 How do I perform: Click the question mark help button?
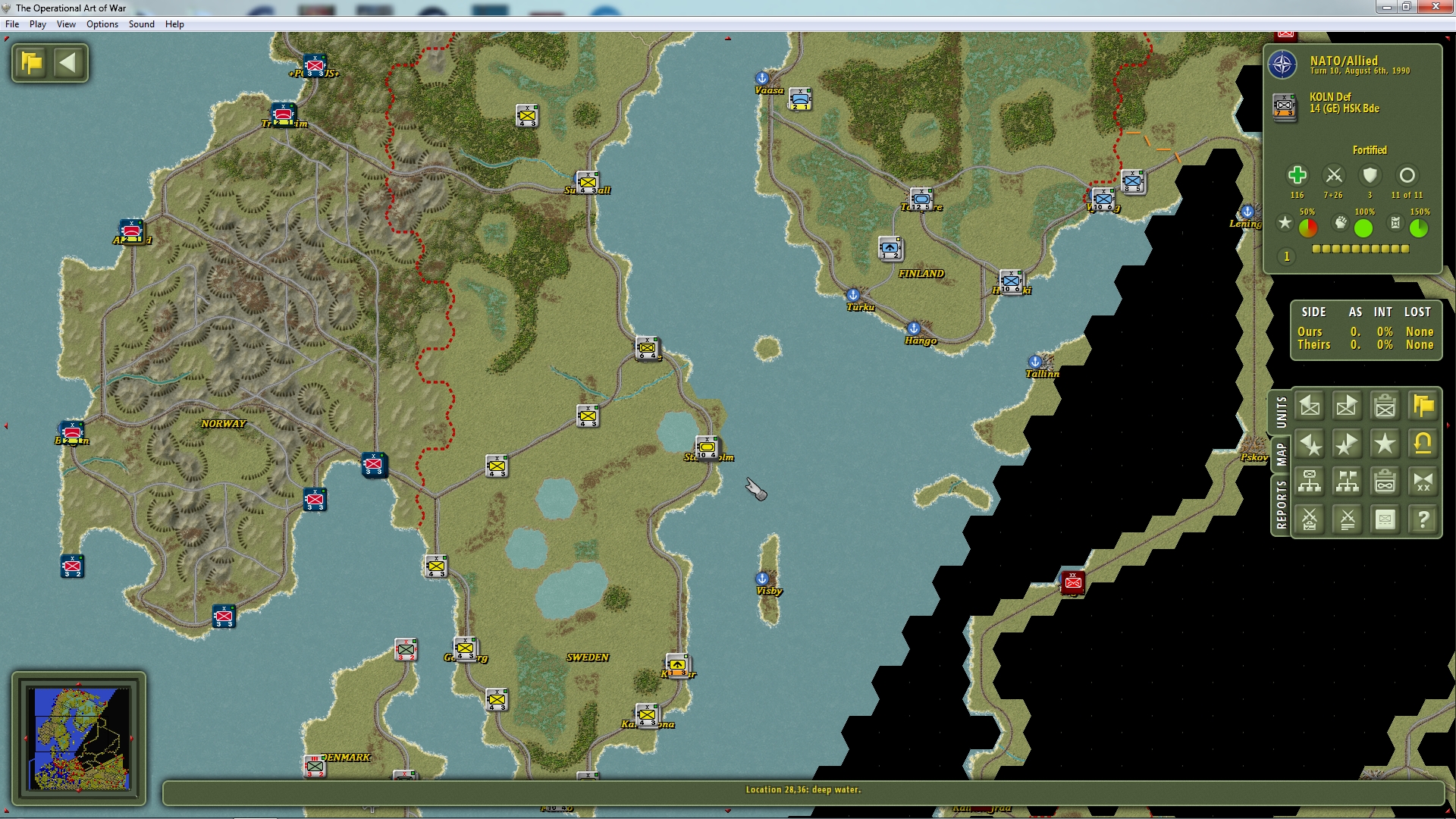coord(1423,519)
